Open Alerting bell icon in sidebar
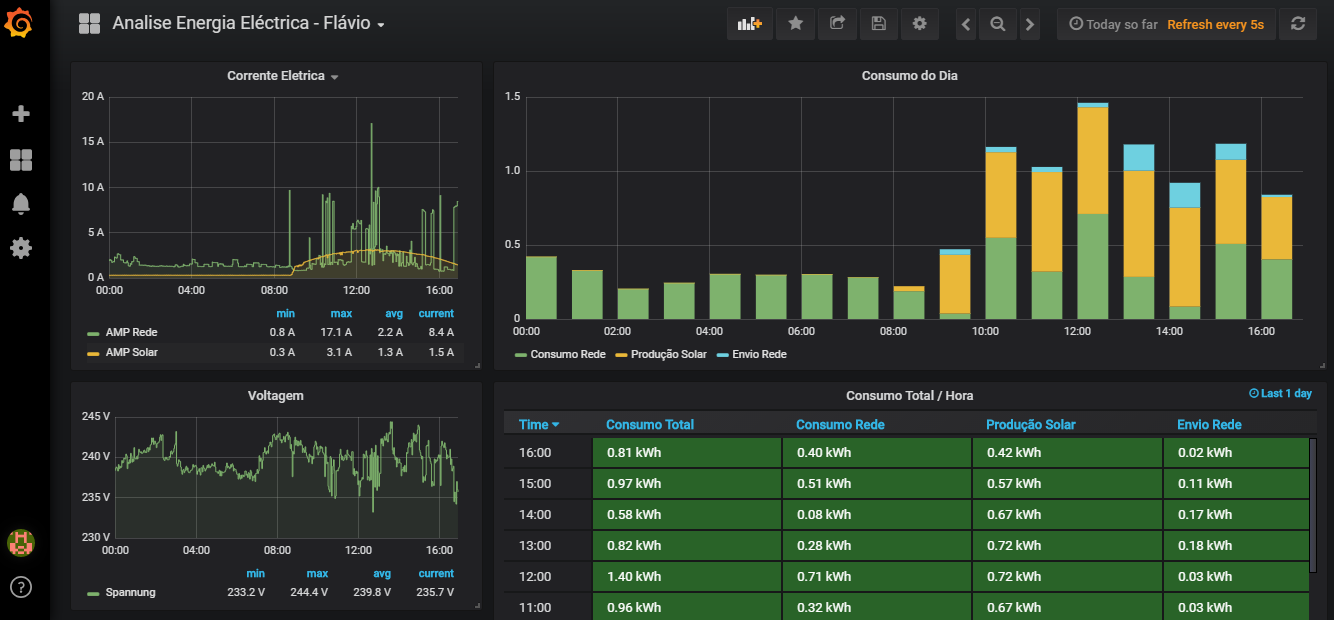Screen dimensions: 1334x620 [x=20, y=204]
